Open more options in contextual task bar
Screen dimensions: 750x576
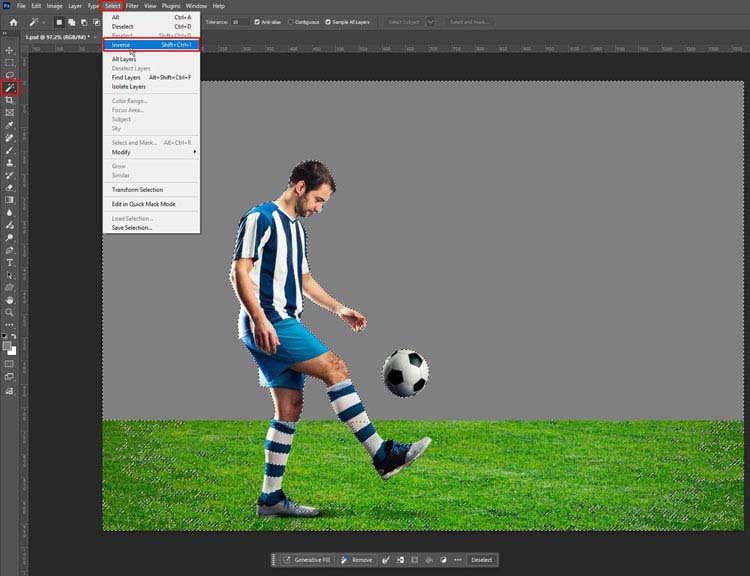coord(458,560)
